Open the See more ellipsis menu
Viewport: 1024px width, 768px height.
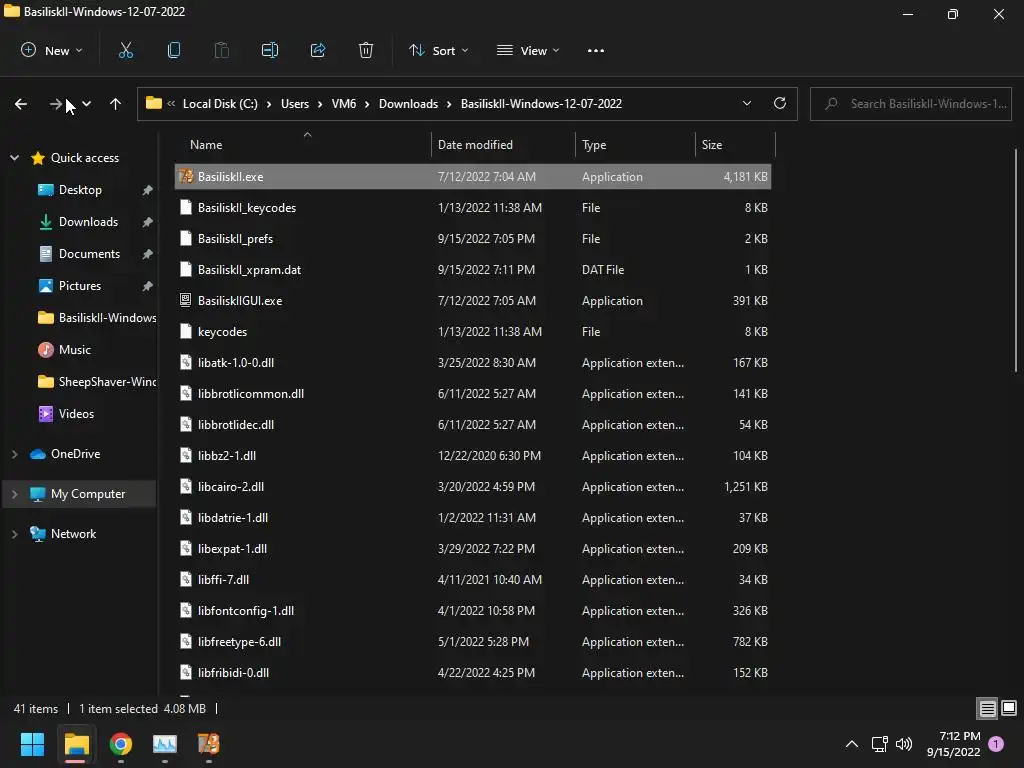tap(596, 50)
